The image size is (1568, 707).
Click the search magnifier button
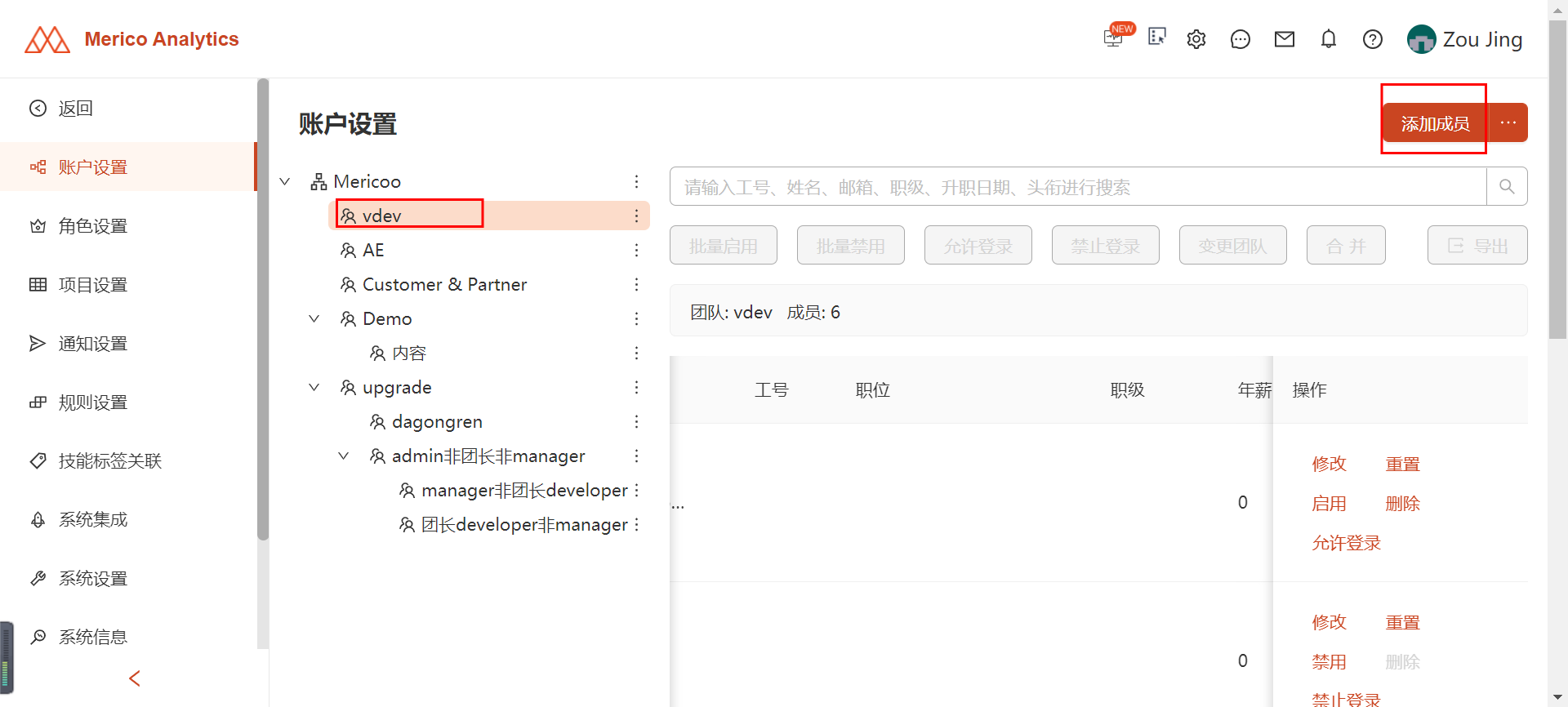(1507, 187)
